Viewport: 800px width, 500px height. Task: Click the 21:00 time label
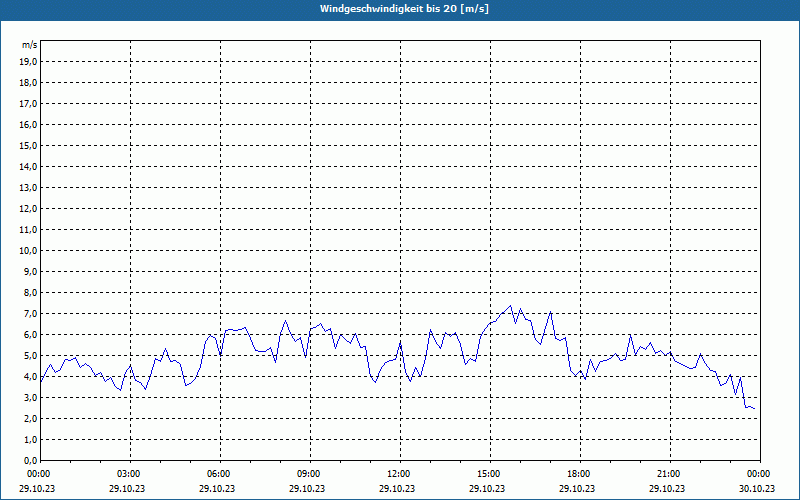coord(670,474)
